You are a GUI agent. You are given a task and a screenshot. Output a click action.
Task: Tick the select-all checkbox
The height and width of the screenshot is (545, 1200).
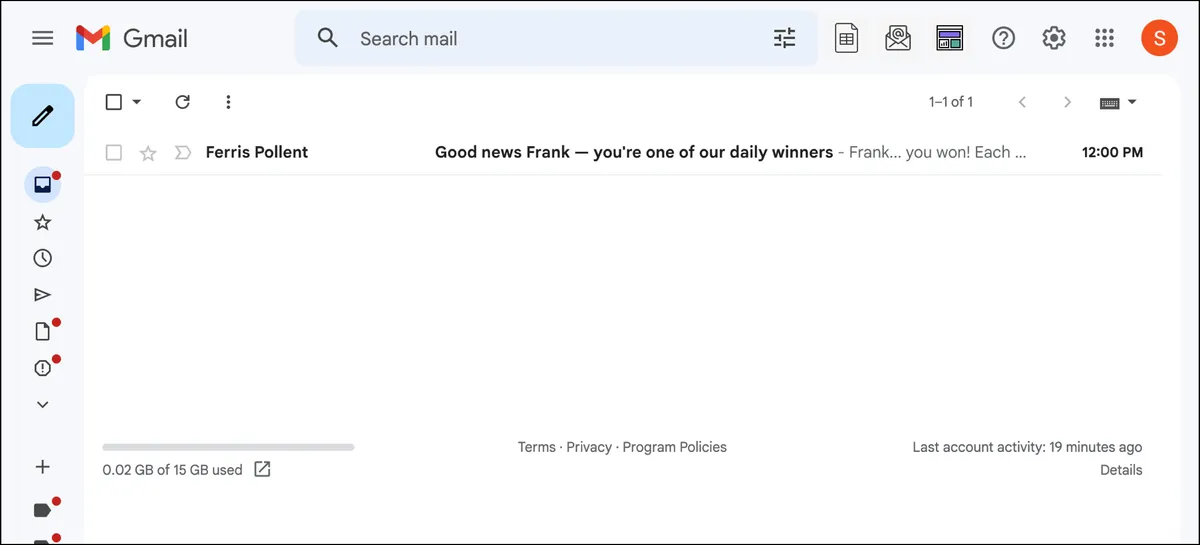pyautogui.click(x=114, y=102)
